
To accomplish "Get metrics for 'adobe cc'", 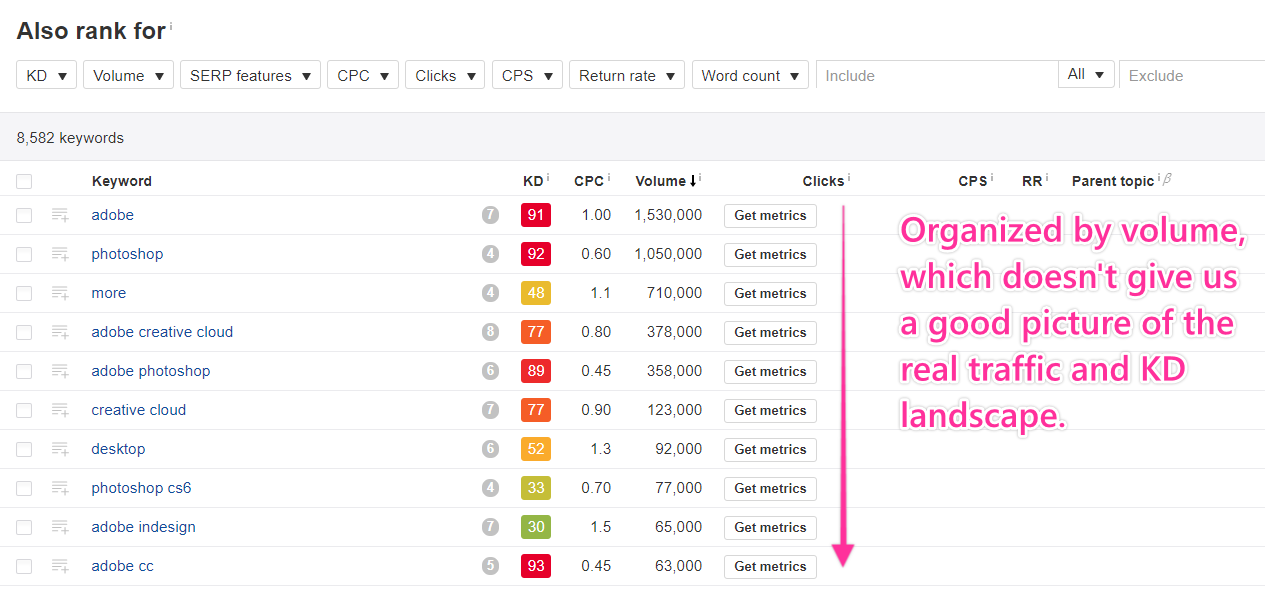I will (x=770, y=566).
